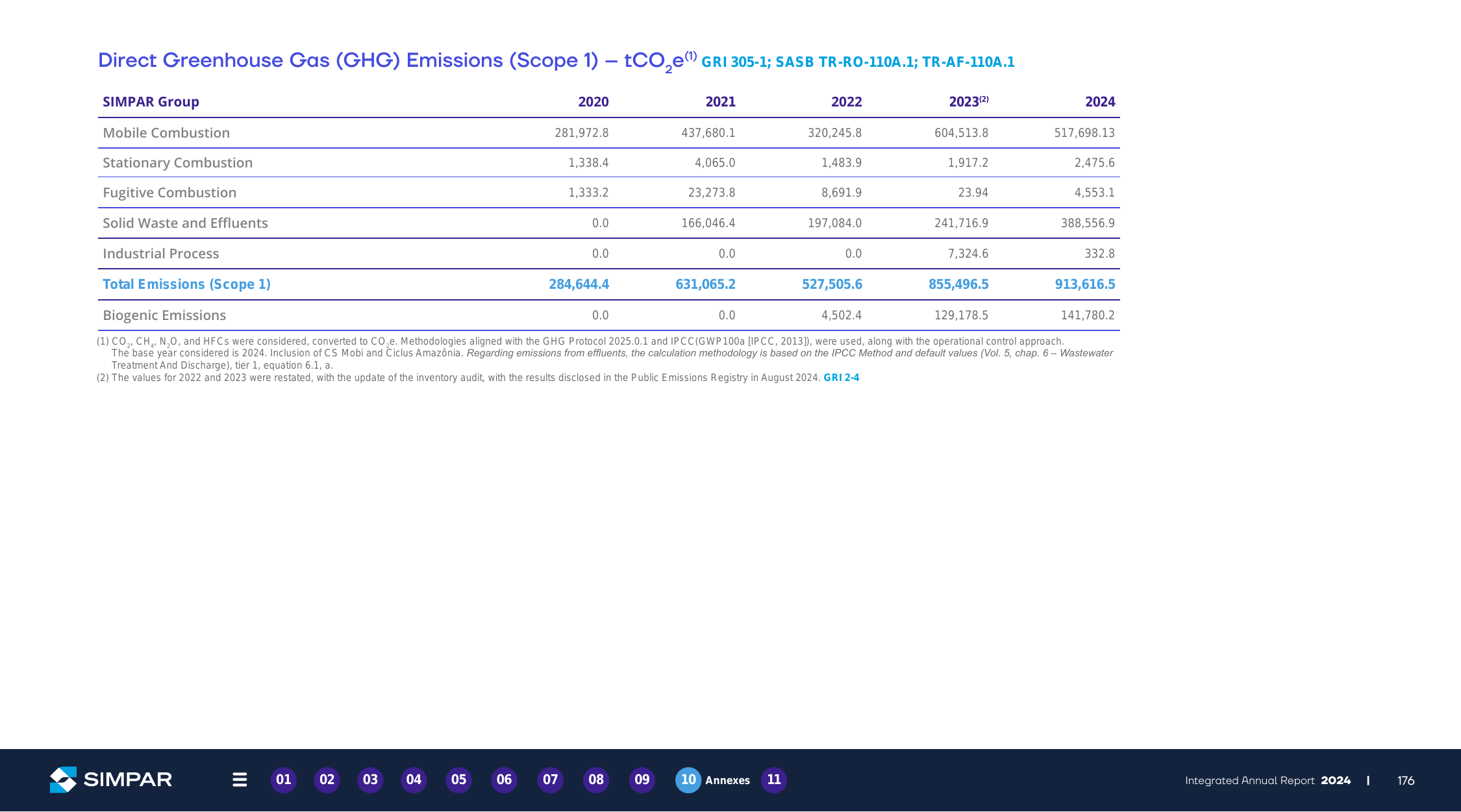Select the value 517,698.13
1461x812 pixels.
click(1084, 133)
